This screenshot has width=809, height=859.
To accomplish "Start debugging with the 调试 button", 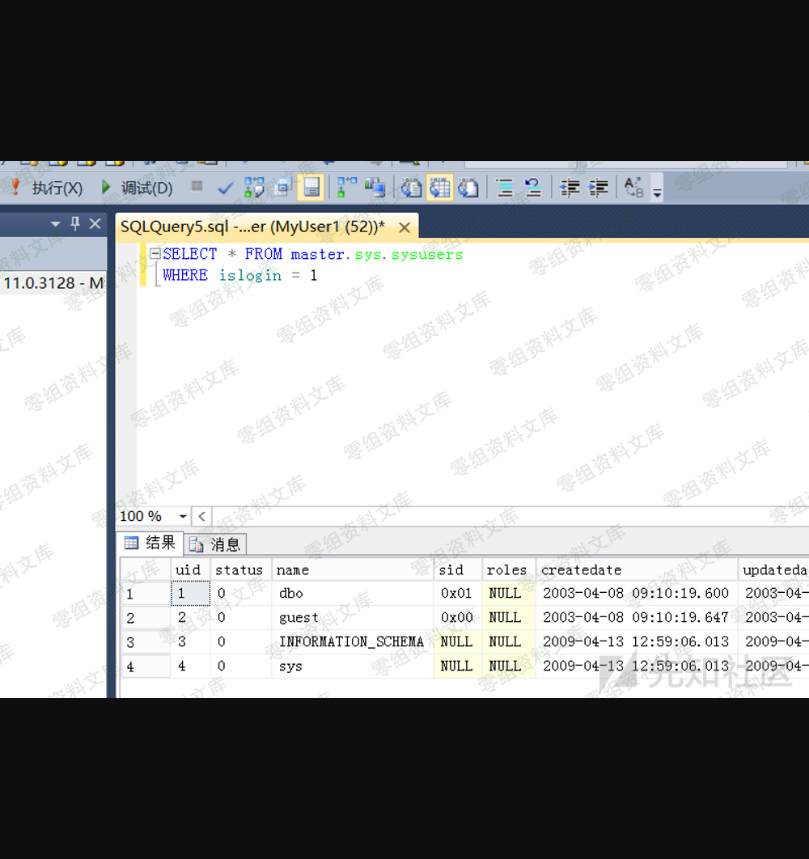I will coord(136,188).
